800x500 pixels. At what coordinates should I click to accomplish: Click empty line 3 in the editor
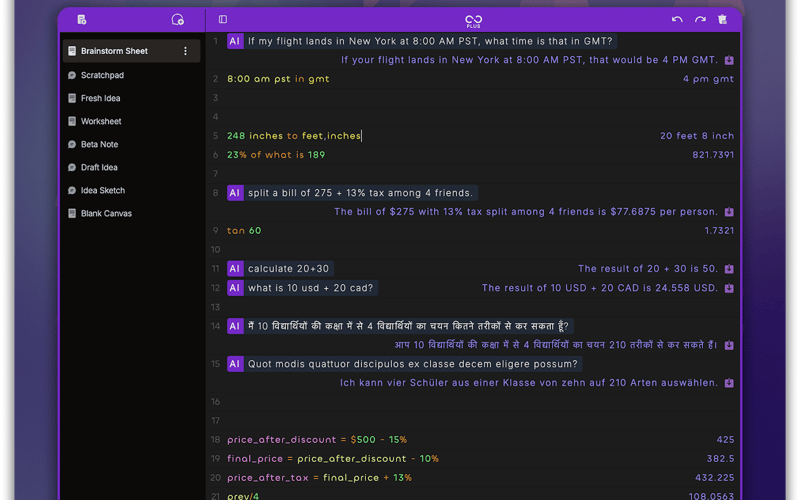[473, 97]
